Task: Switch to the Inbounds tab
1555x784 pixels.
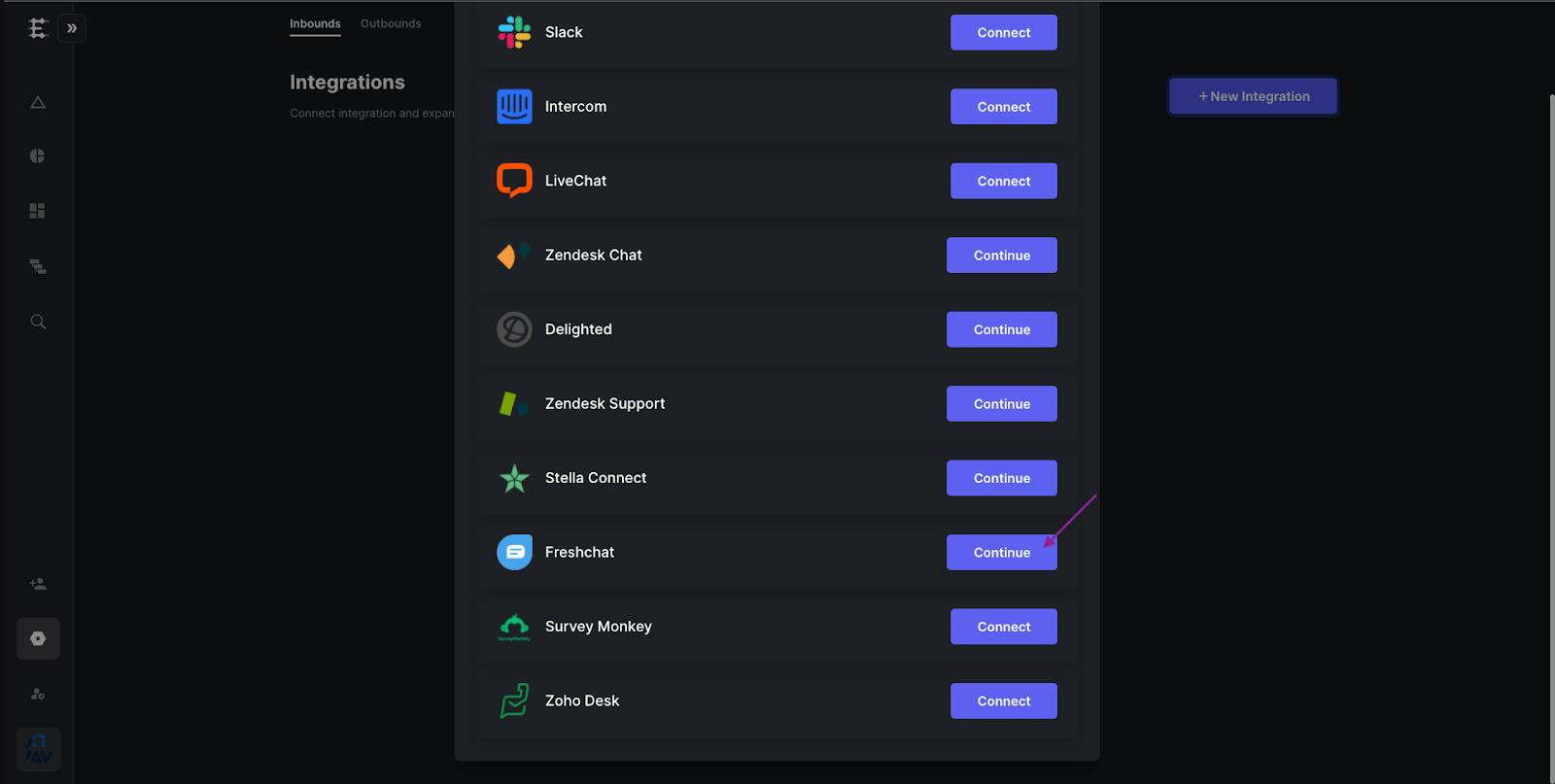Action: coord(315,23)
